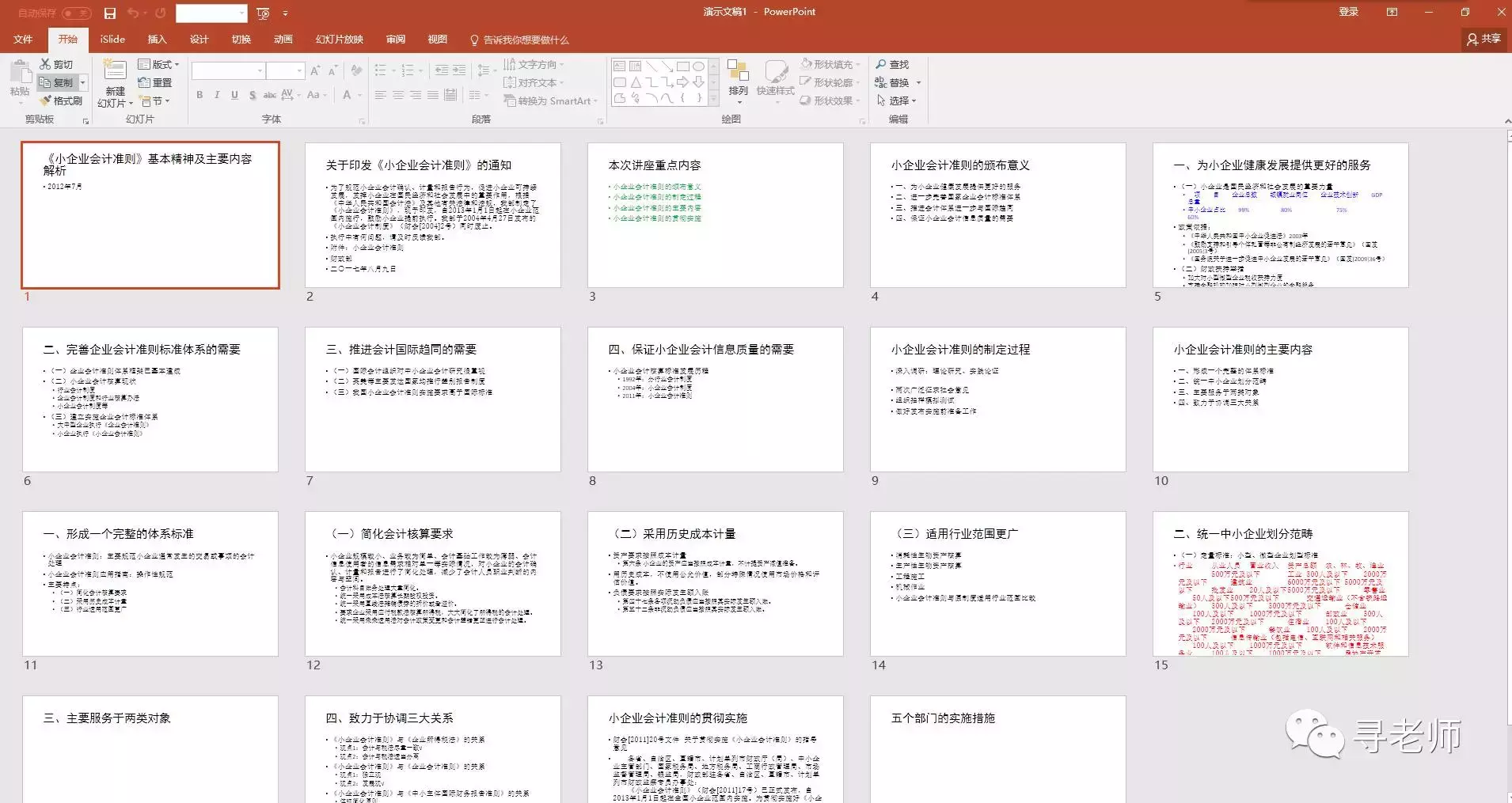
Task: Open the Text Direction (文字方向) dropdown
Action: [x=534, y=64]
